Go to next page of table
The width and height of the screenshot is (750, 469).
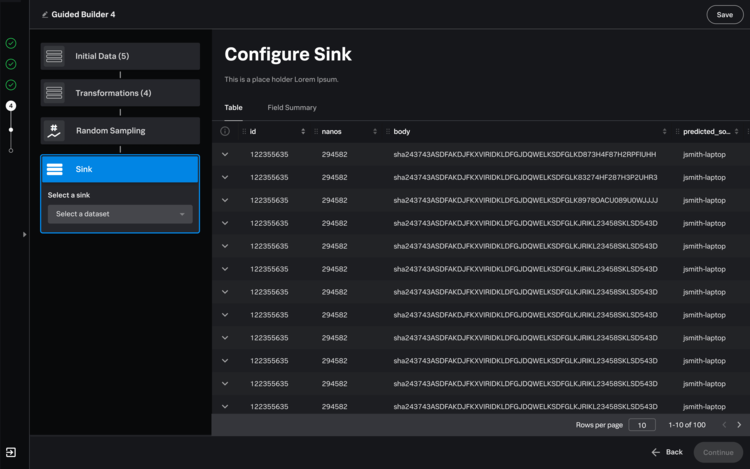[739, 425]
